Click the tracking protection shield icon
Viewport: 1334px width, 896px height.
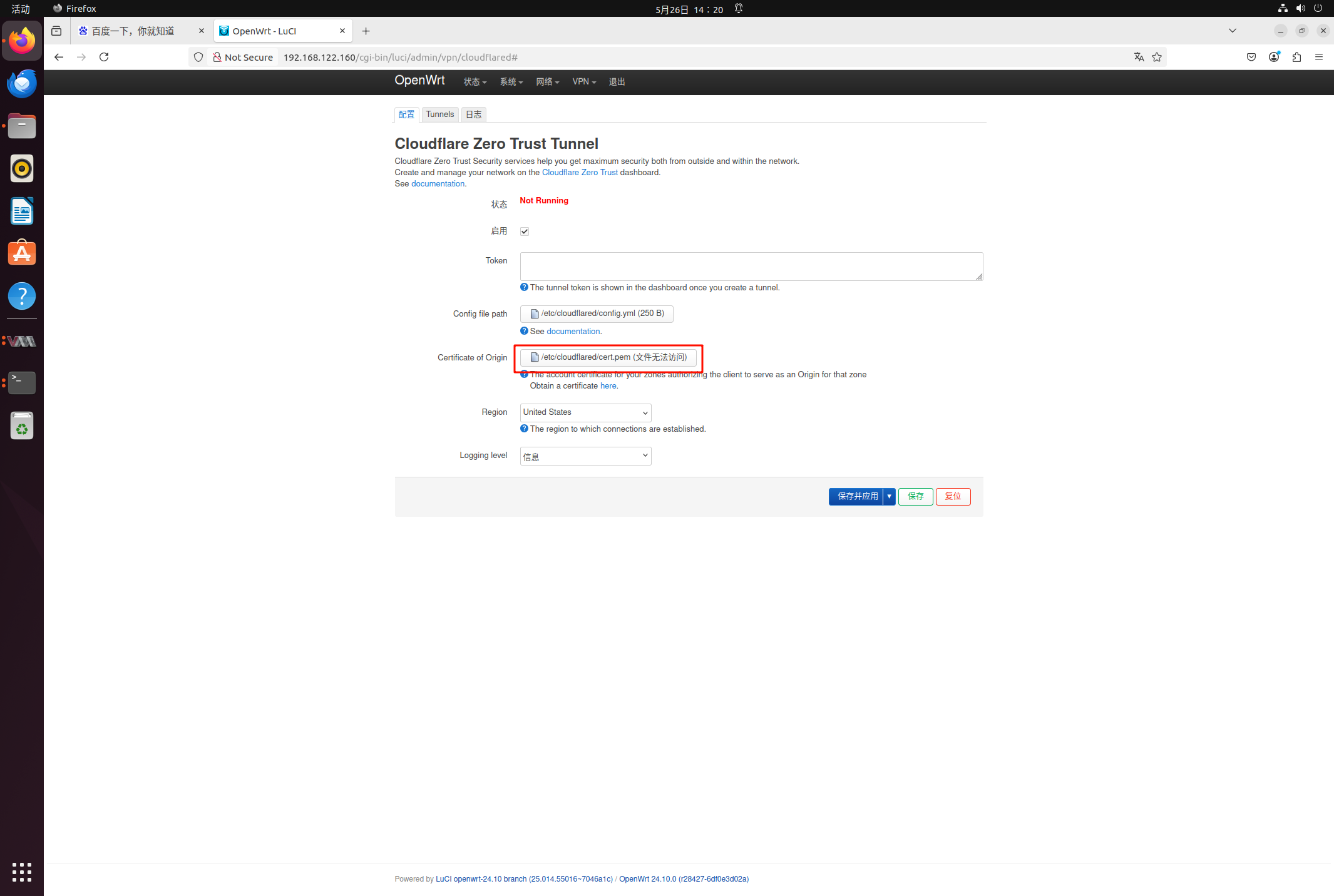(198, 57)
